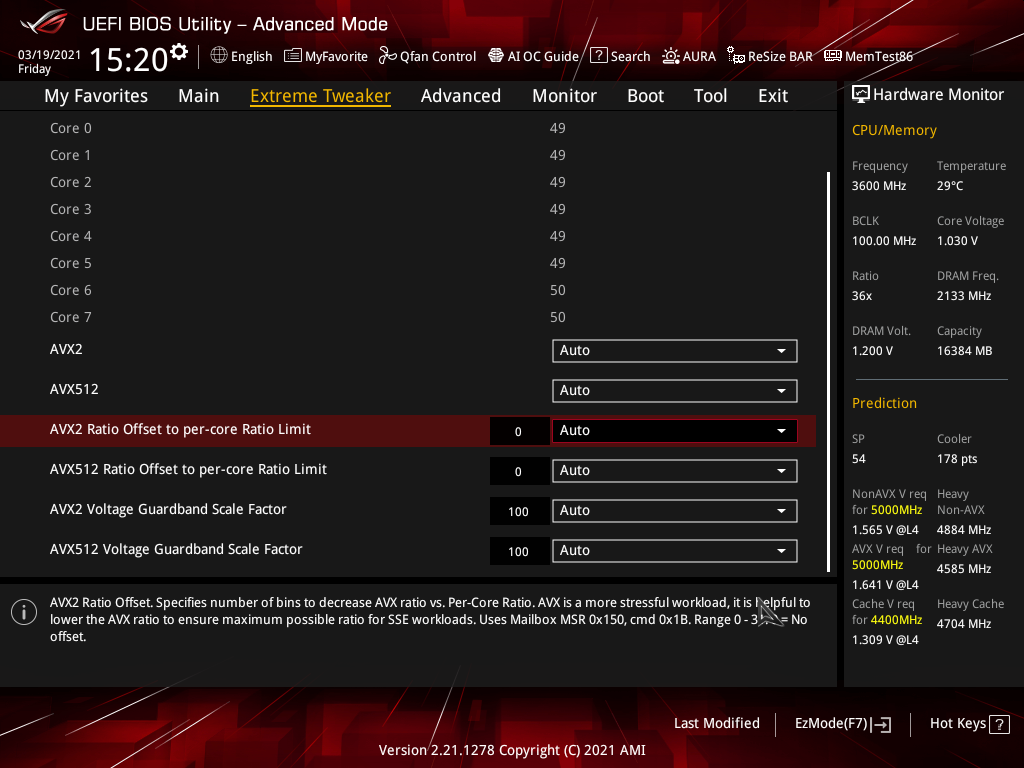Click CPU/Memory heading in Hardware Monitor
The width and height of the screenshot is (1024, 768).
[894, 131]
